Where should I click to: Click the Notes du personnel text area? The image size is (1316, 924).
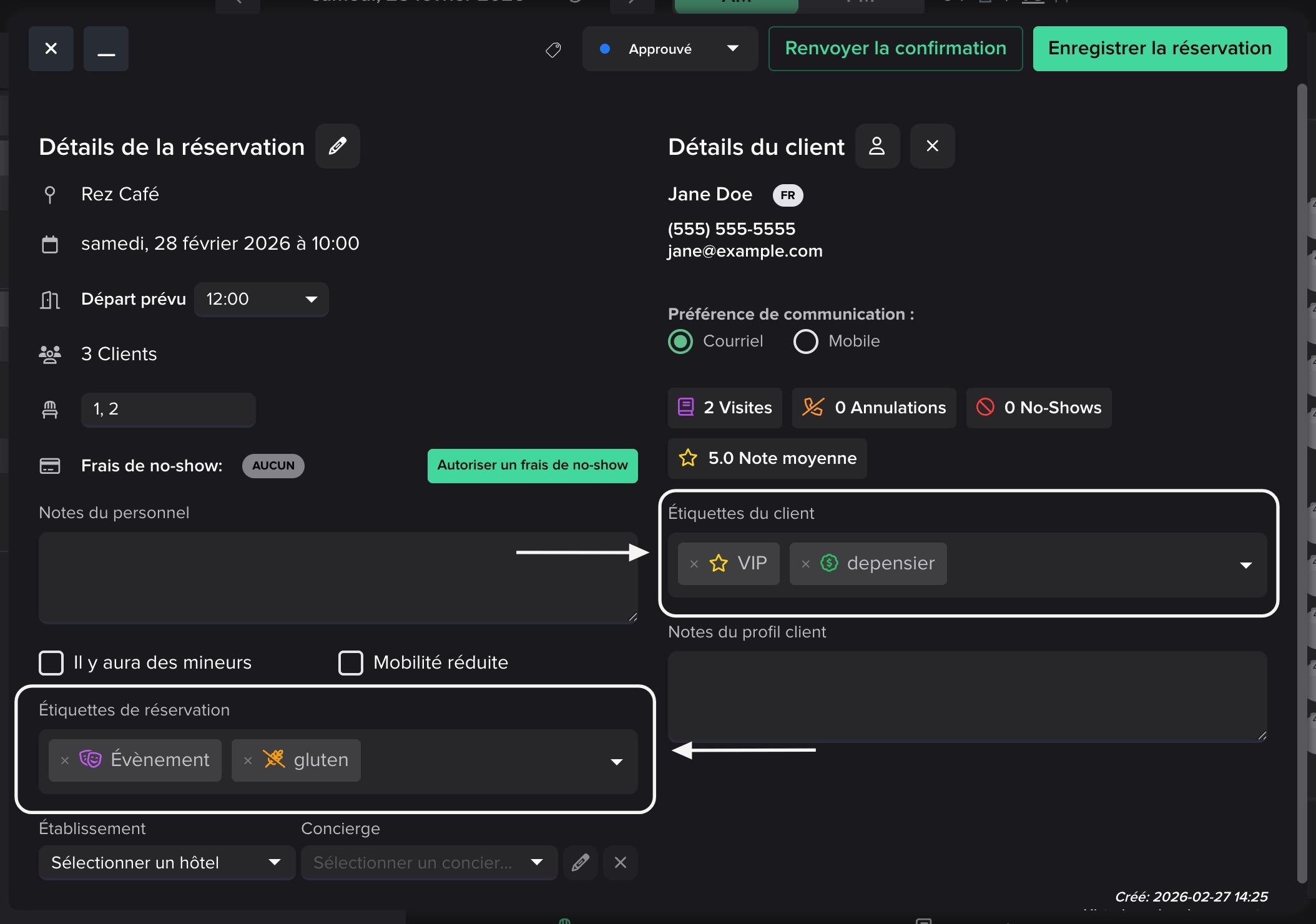click(x=337, y=577)
